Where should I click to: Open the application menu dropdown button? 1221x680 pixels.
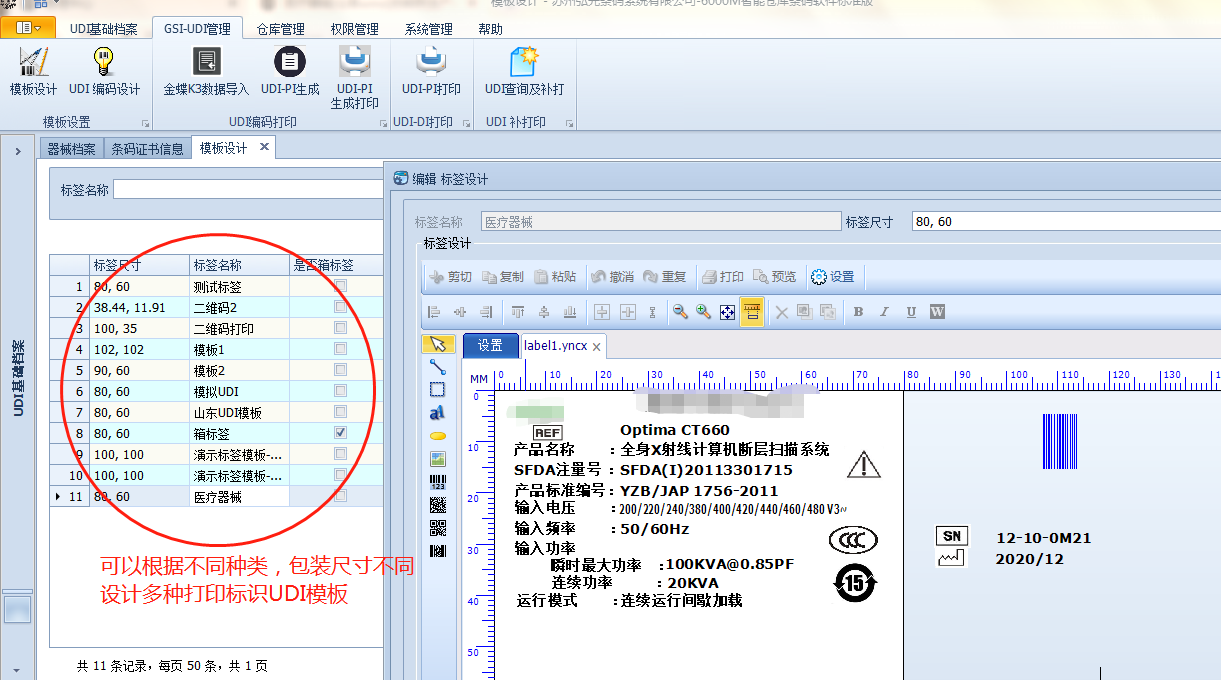click(x=27, y=28)
